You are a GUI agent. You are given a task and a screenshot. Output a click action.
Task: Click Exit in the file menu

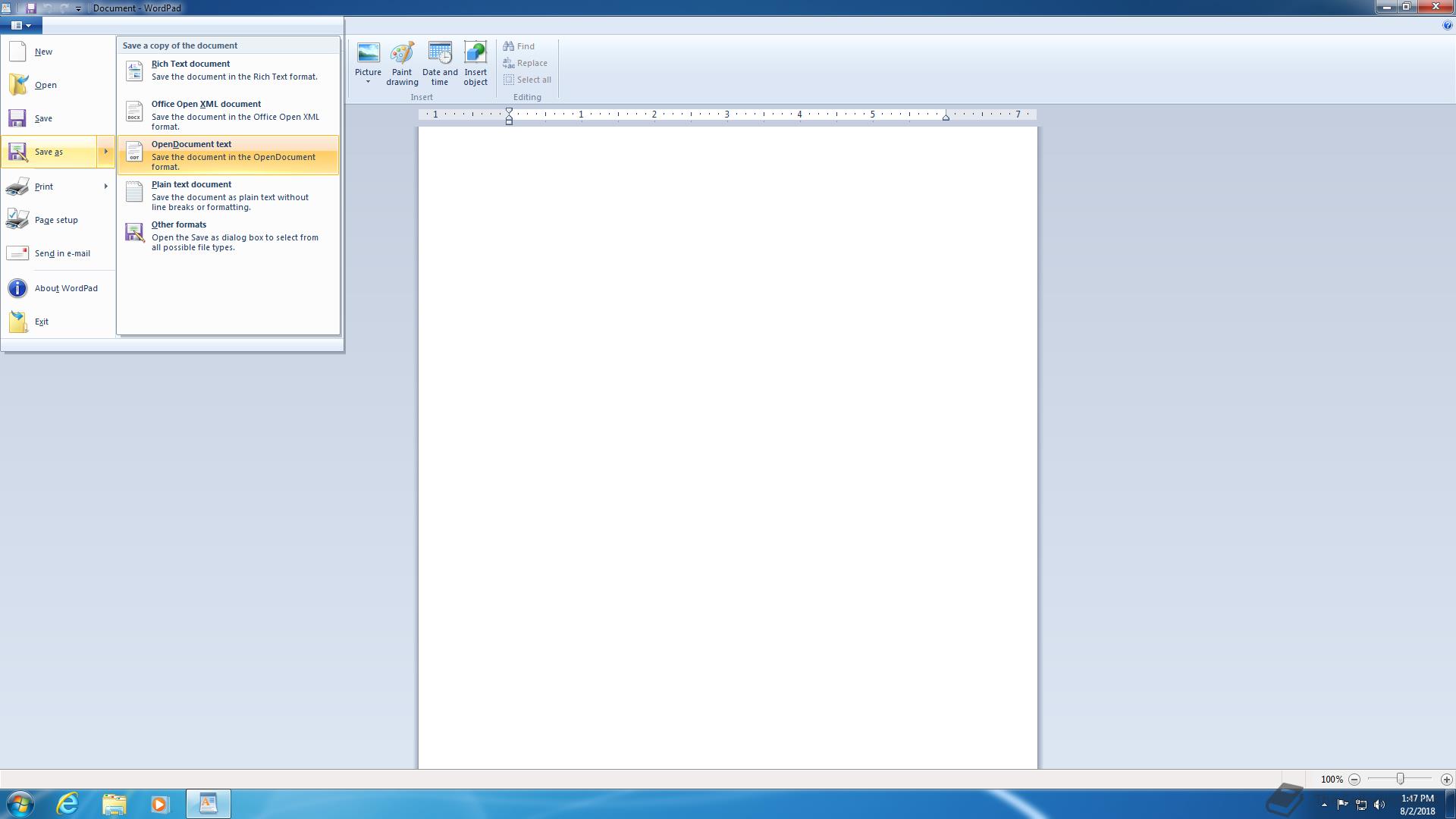[58, 322]
